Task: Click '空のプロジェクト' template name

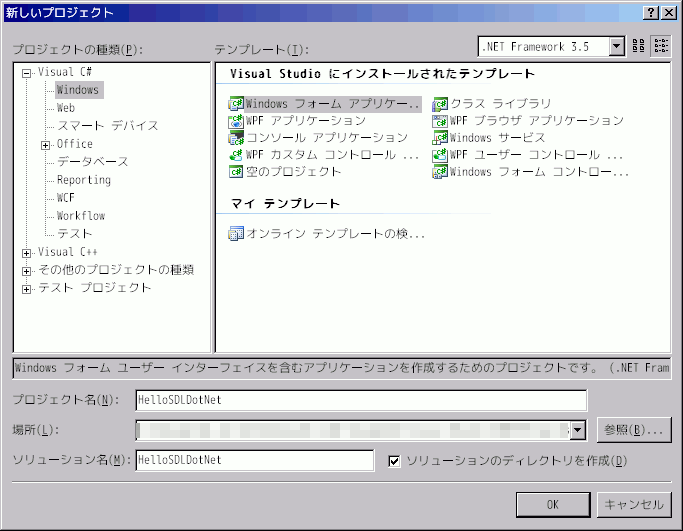Action: tap(293, 172)
